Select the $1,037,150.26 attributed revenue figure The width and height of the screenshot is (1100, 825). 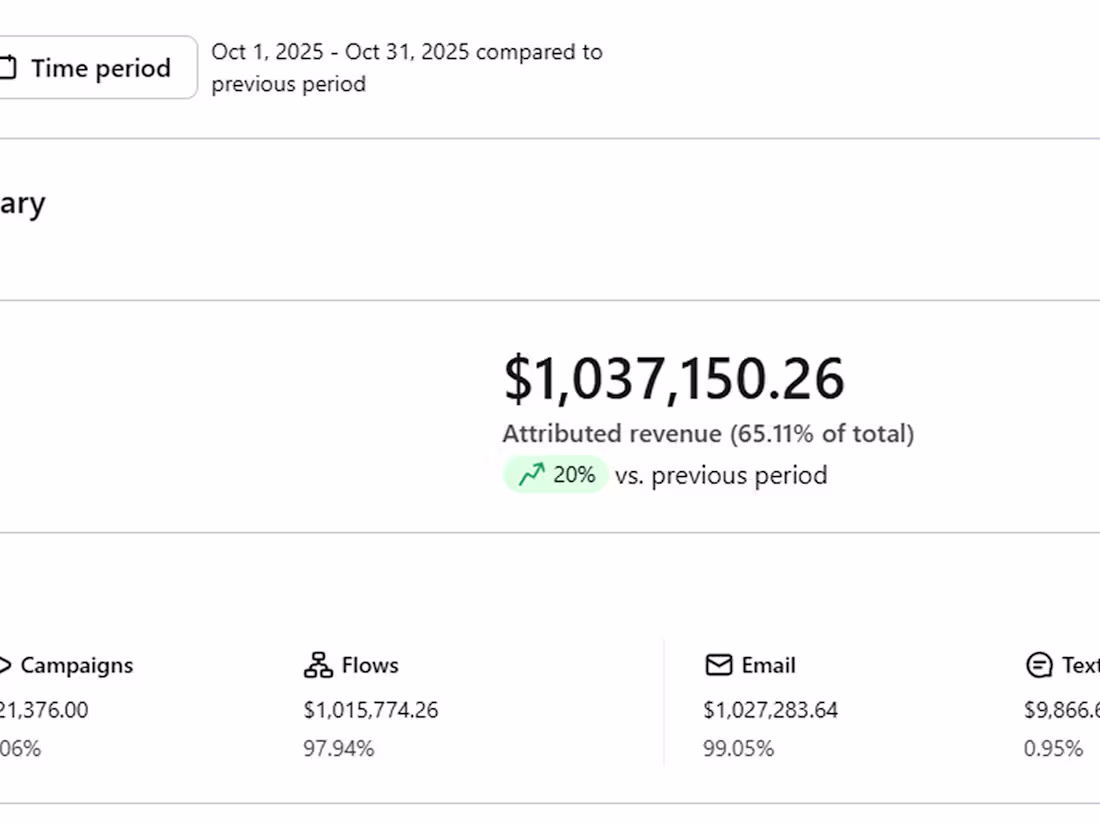pyautogui.click(x=673, y=379)
